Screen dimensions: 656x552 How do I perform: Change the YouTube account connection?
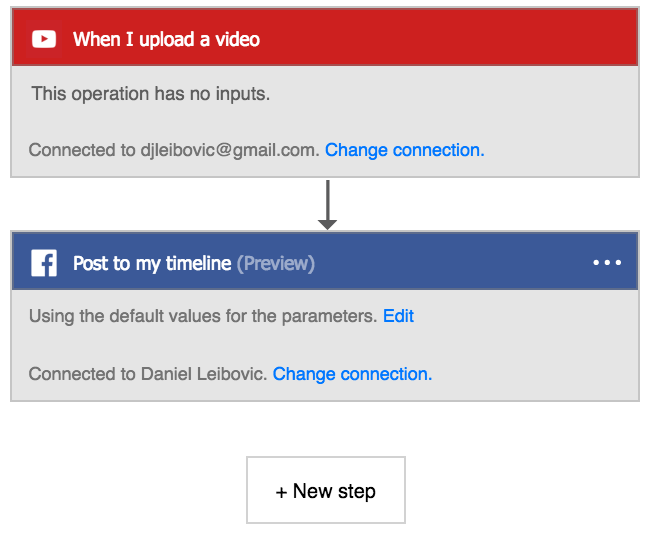coord(404,150)
